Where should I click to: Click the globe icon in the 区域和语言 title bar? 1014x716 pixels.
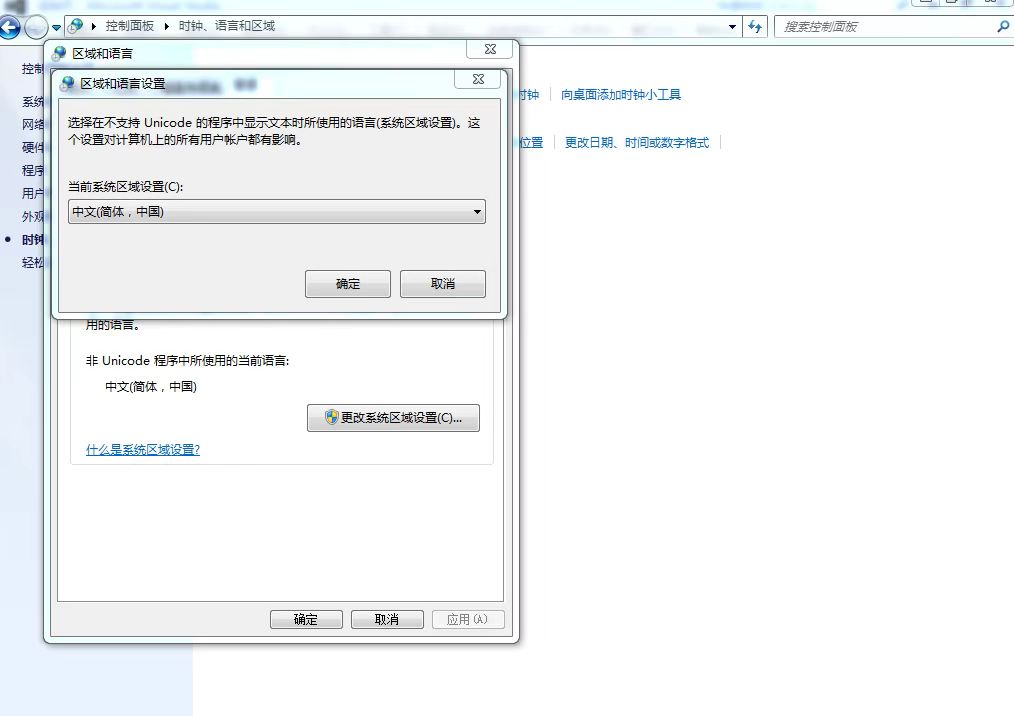(59, 53)
